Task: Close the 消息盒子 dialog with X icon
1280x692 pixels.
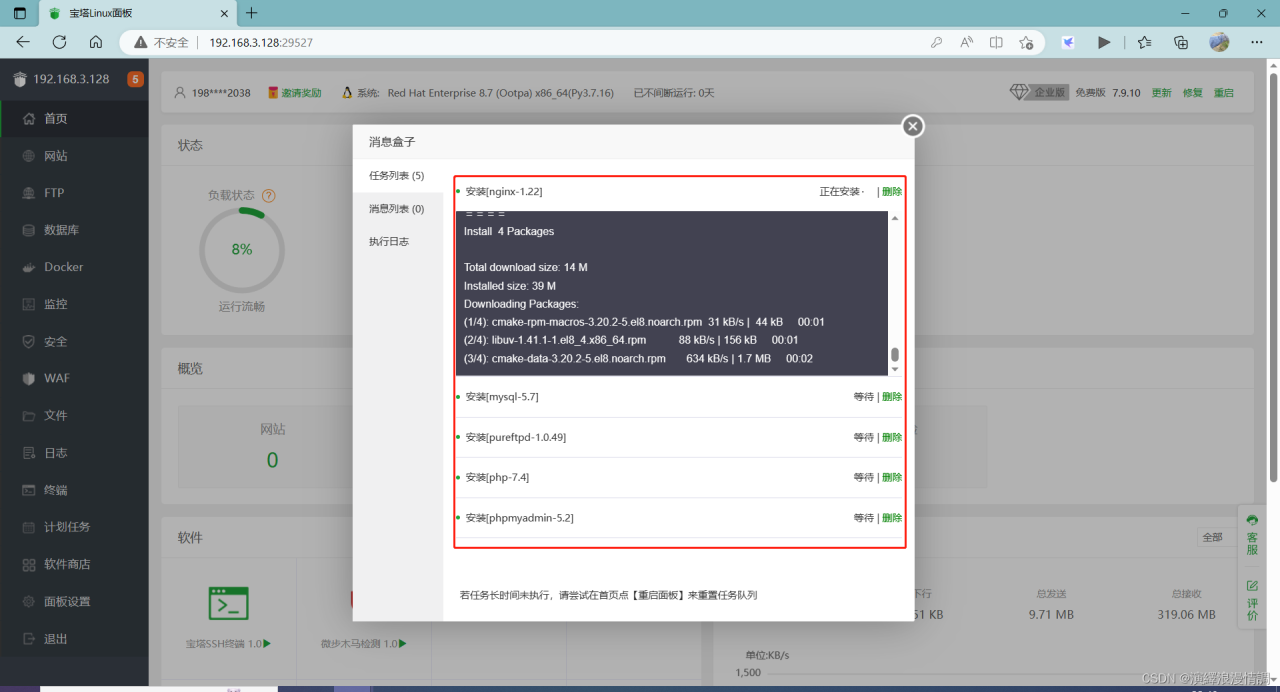Action: point(912,126)
